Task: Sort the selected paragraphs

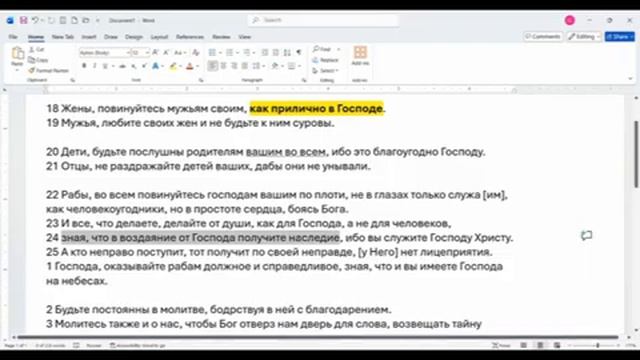Action: 287,53
